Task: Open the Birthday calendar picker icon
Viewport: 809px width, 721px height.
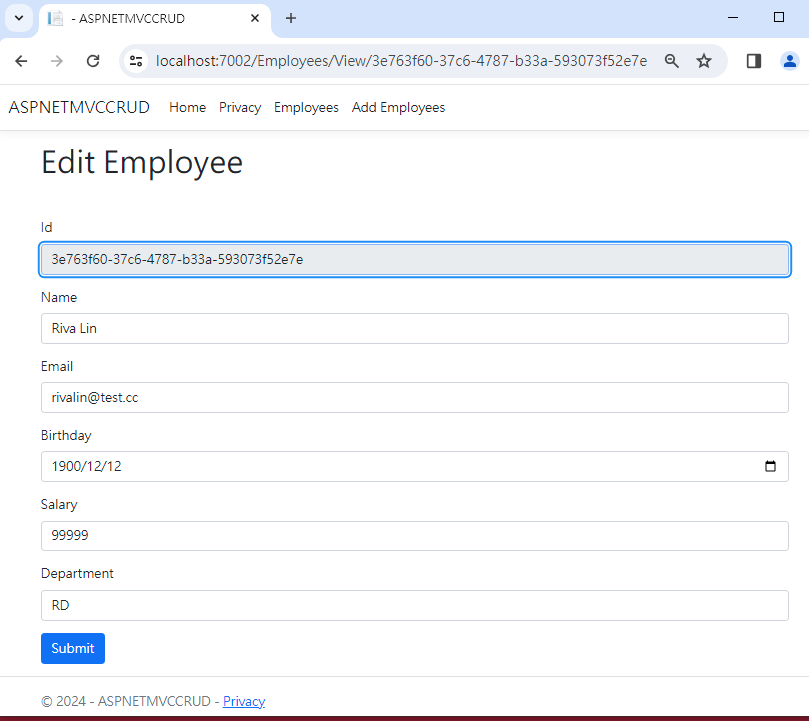Action: 770,466
